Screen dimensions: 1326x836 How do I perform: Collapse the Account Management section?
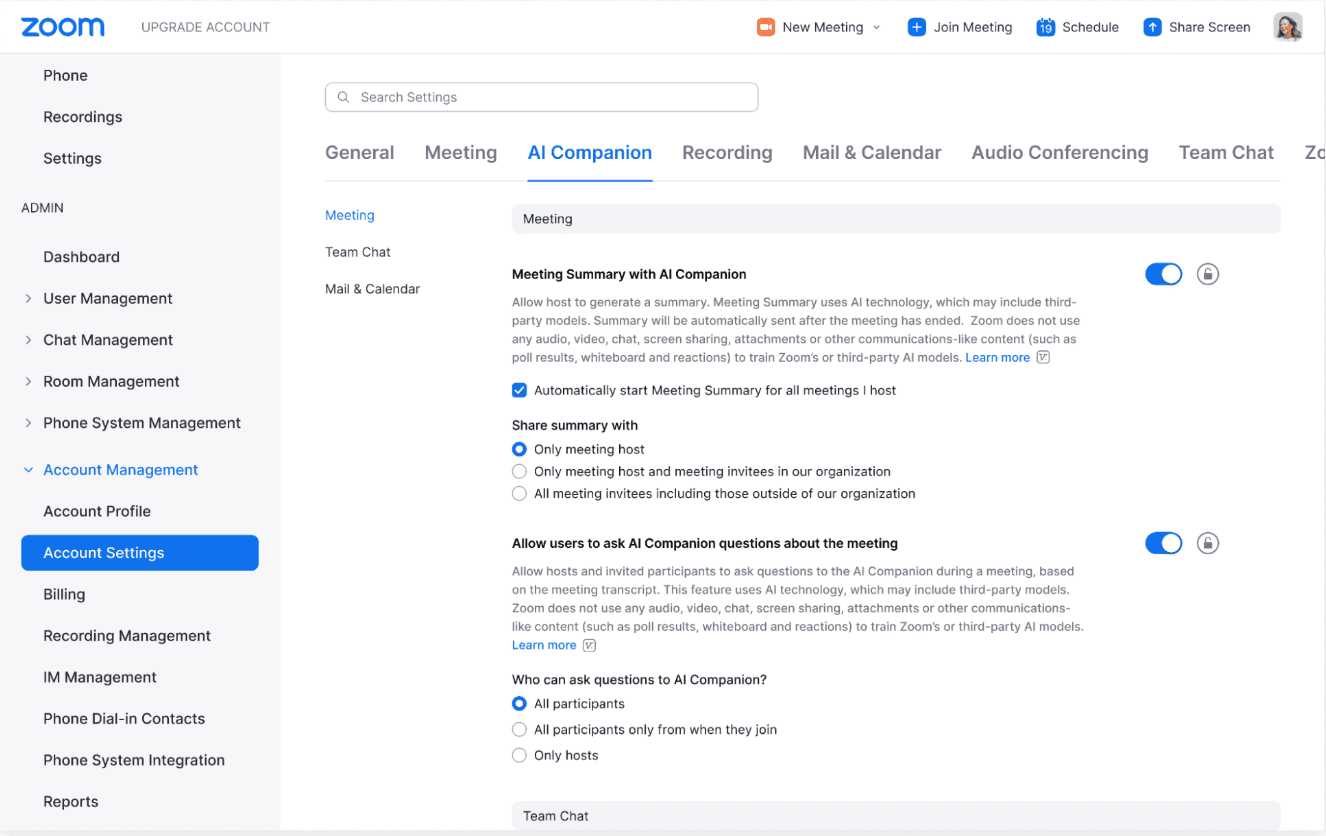(27, 469)
